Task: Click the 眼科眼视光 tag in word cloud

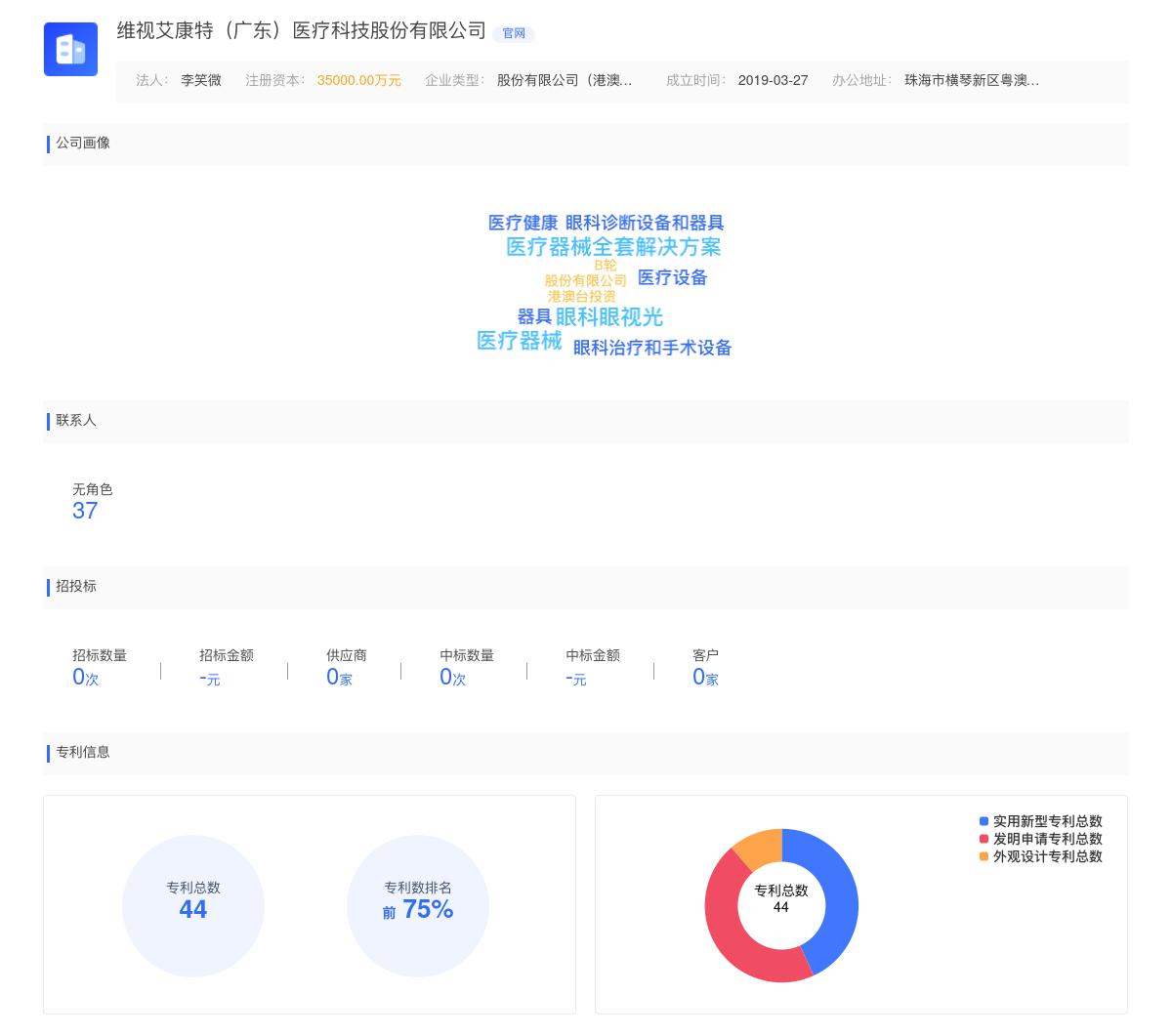Action: click(x=608, y=317)
